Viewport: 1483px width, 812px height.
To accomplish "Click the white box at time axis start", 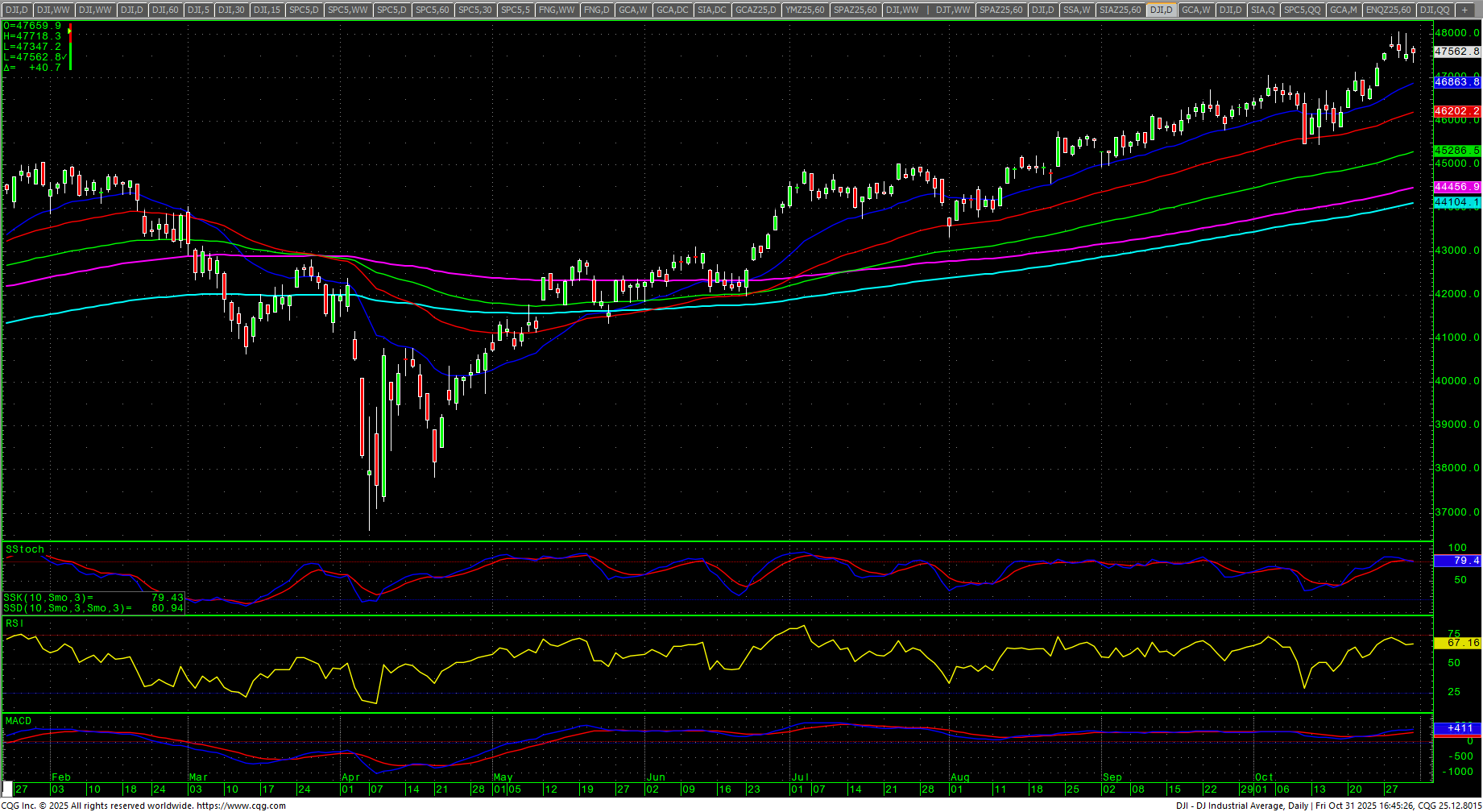I will 8,789.
